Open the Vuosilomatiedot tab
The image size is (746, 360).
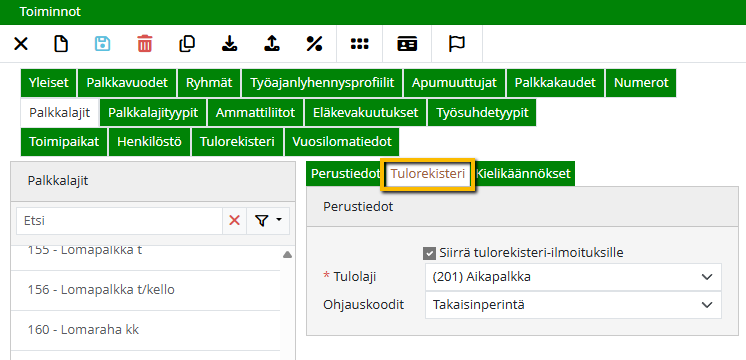342,142
